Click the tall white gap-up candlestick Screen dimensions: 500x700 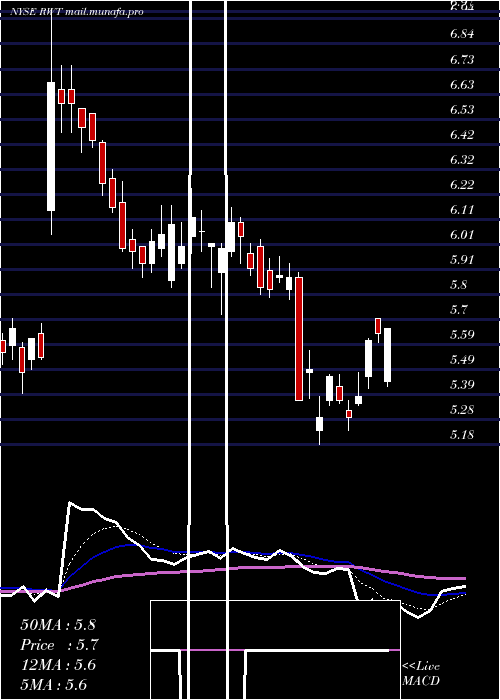(x=51, y=146)
